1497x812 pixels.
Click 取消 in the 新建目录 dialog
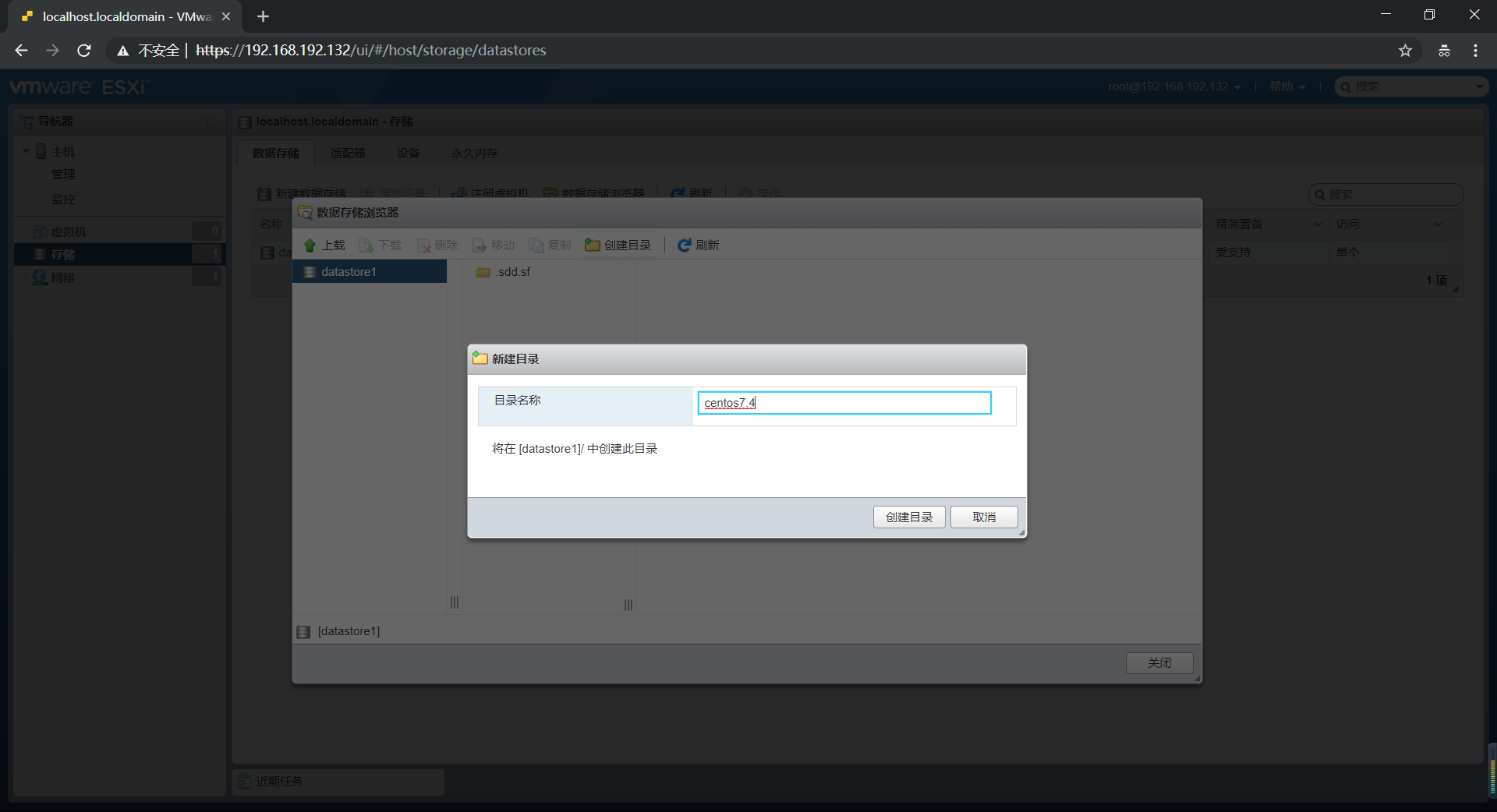(x=984, y=517)
